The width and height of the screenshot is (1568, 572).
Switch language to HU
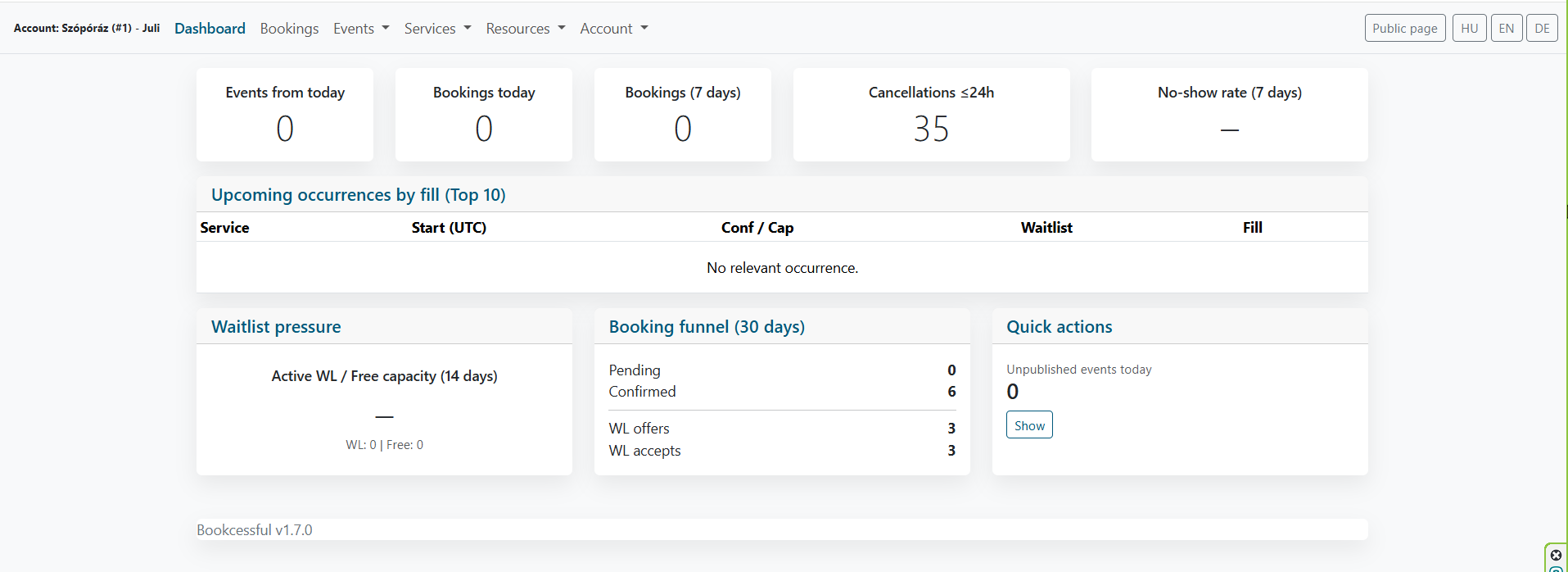point(1469,29)
